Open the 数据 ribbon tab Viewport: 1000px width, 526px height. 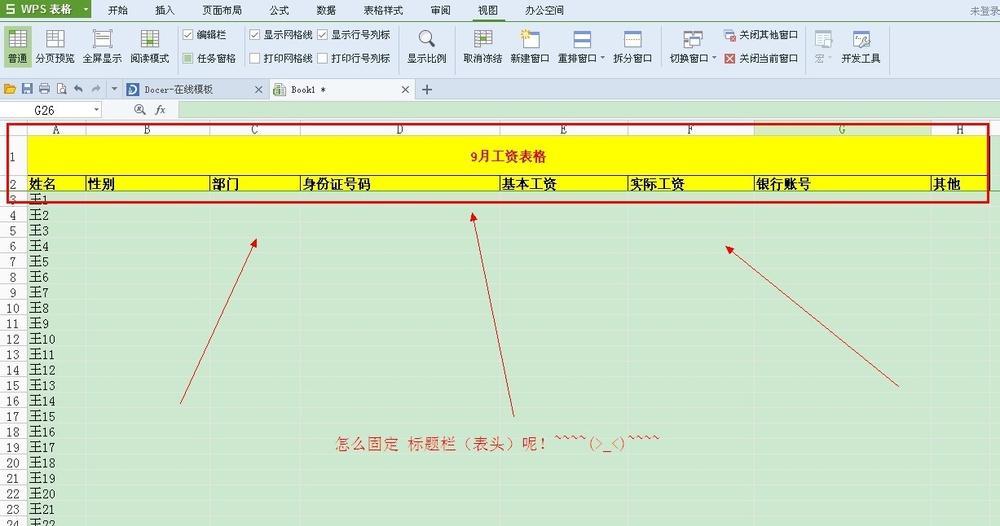pos(326,10)
